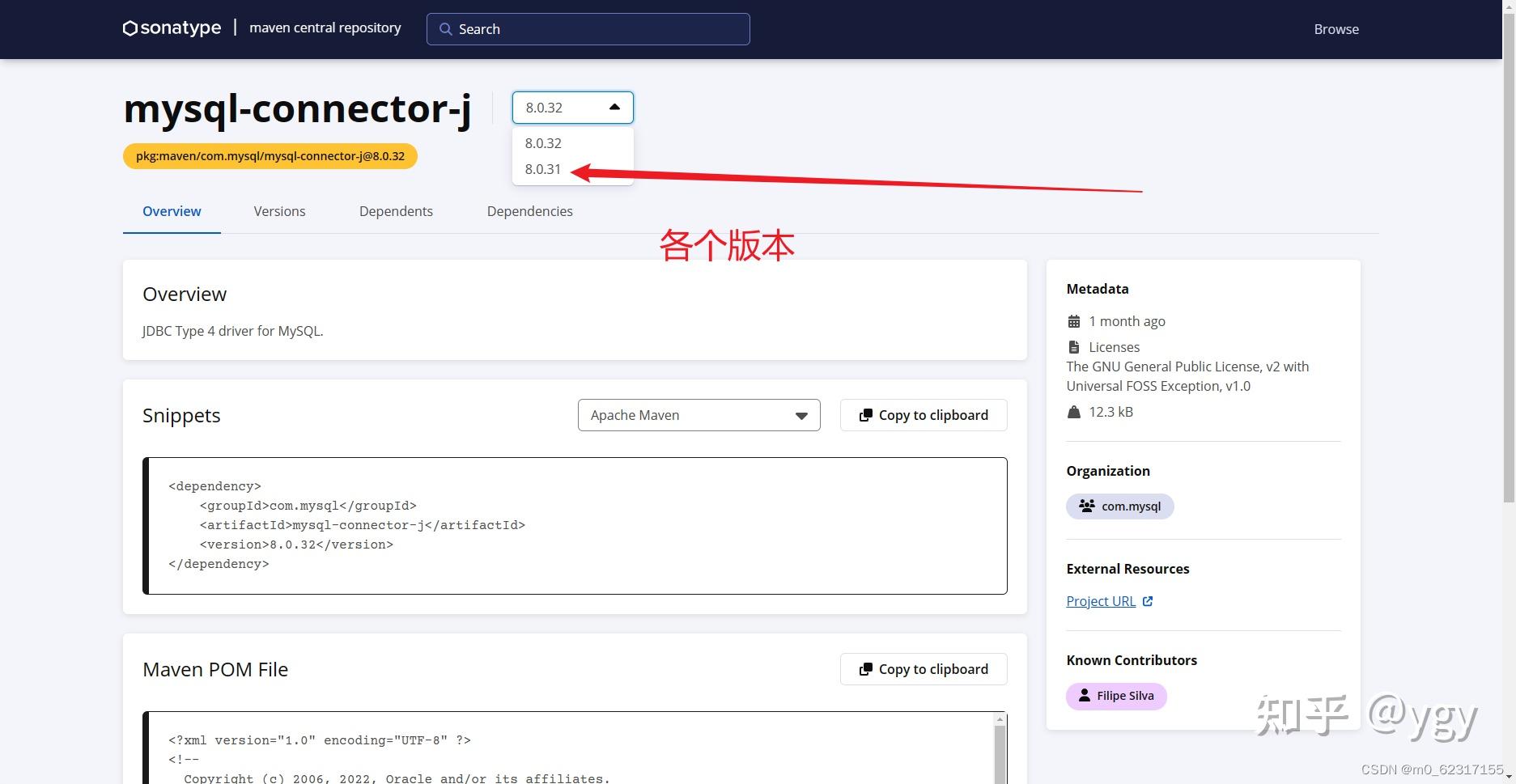Click the copy icon on the Snippets clipboard button

point(865,414)
